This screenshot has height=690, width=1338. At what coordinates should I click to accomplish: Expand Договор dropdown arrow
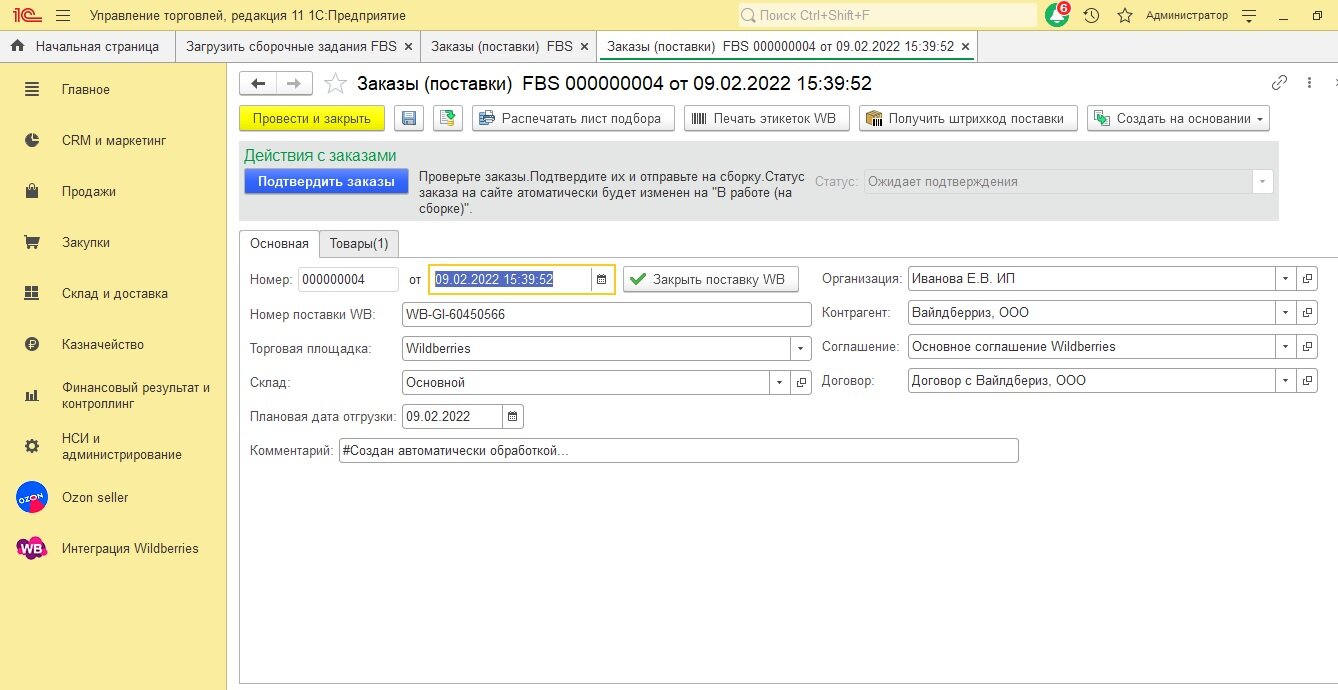tap(1285, 381)
